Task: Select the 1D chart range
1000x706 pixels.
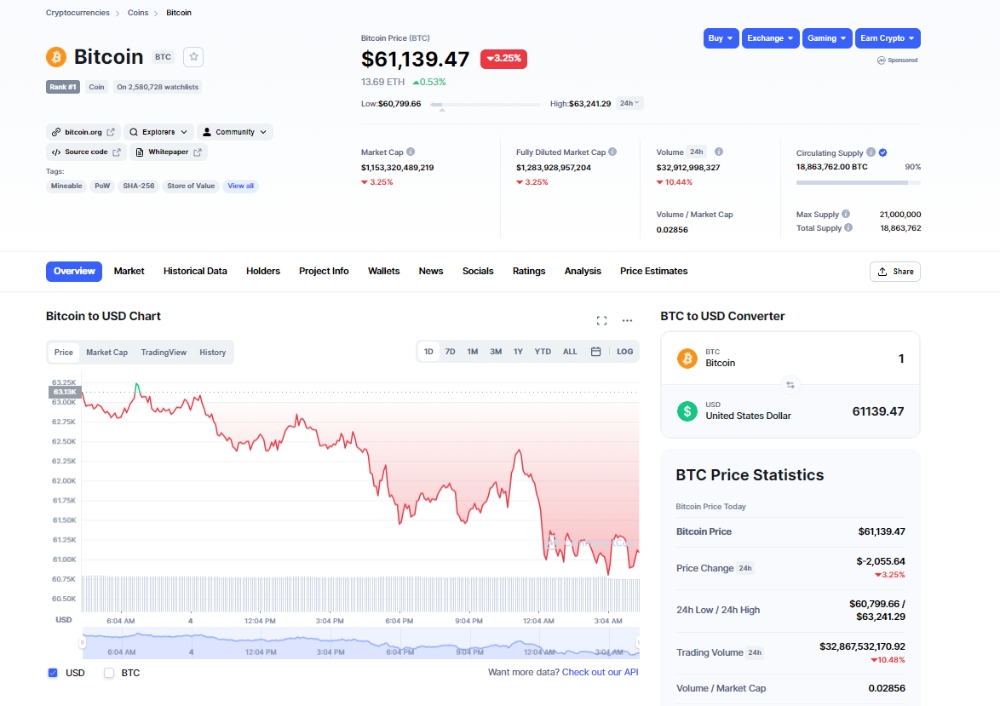Action: coord(429,351)
